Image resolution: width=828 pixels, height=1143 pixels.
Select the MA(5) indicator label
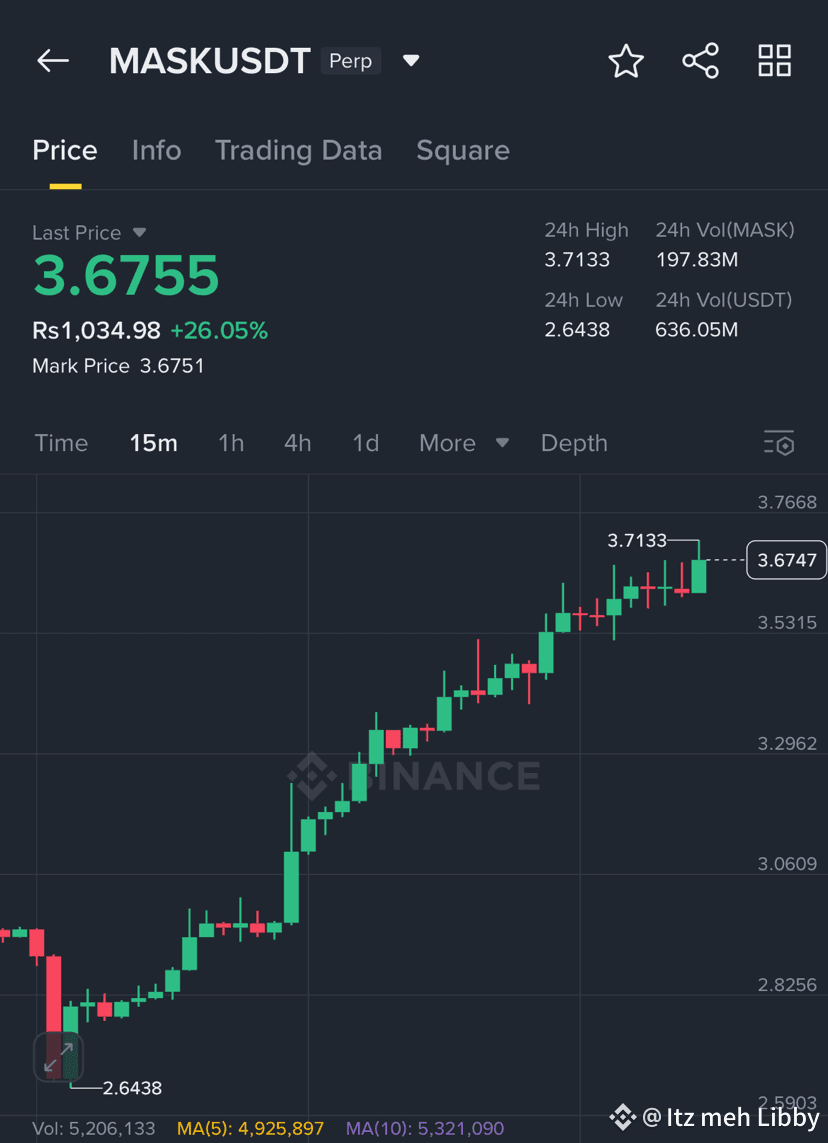tap(251, 1127)
